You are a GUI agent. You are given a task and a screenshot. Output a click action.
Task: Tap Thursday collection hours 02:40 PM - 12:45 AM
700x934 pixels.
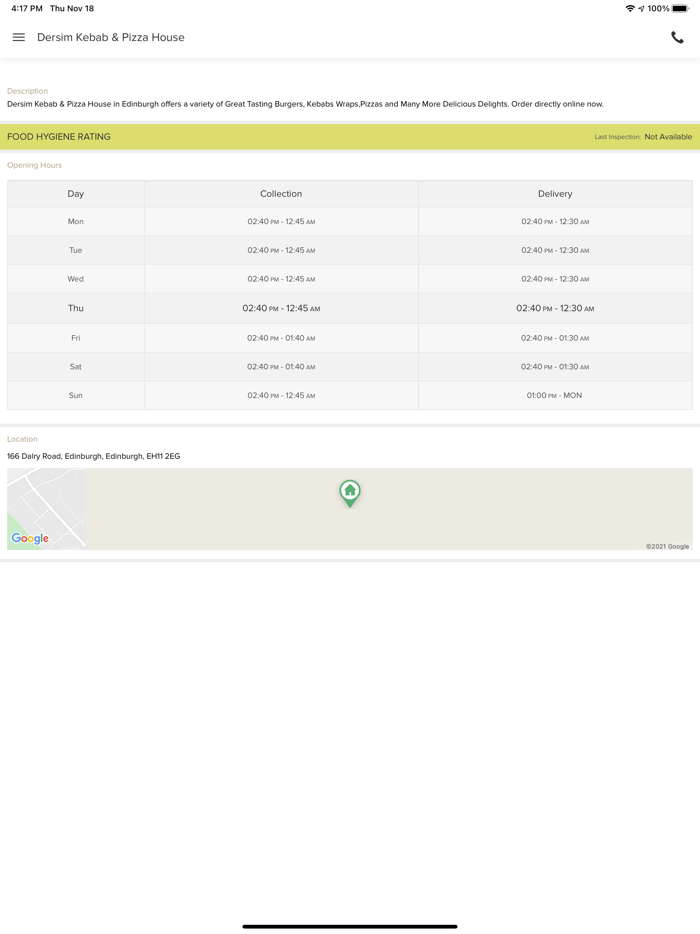pyautogui.click(x=281, y=308)
